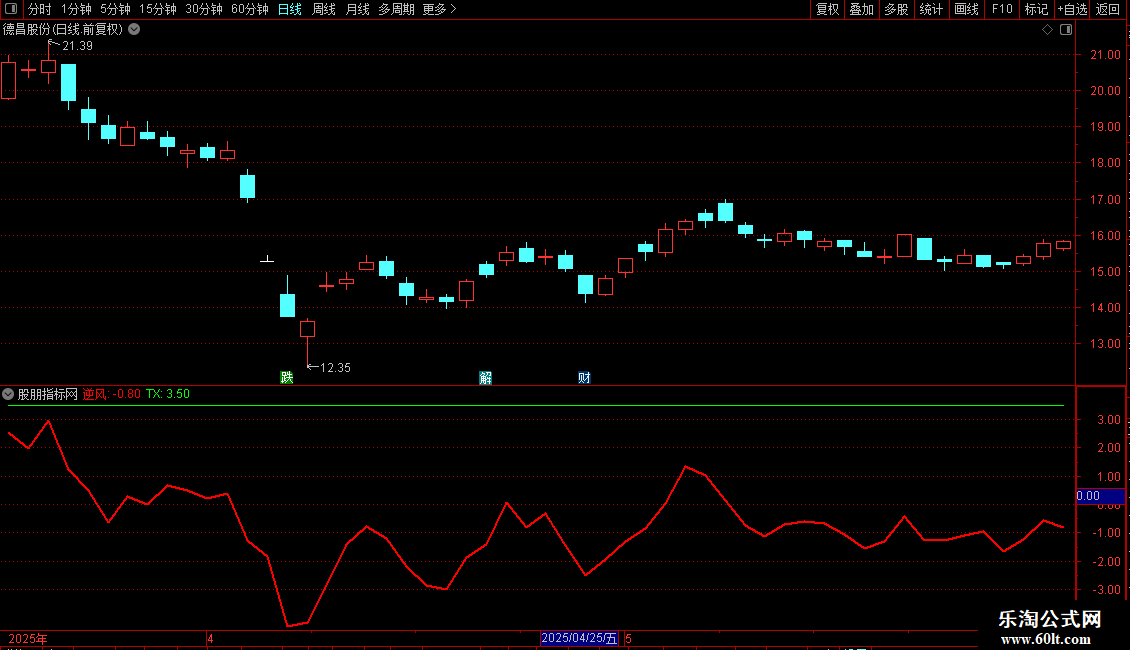1130x650 pixels.
Task: Select the 1分钟 period
Action: tap(76, 9)
